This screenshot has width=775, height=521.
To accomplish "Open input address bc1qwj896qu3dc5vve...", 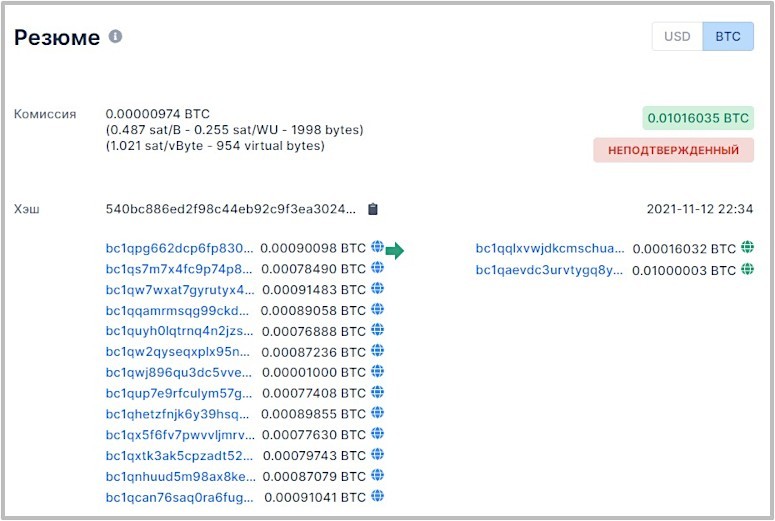I will click(179, 373).
